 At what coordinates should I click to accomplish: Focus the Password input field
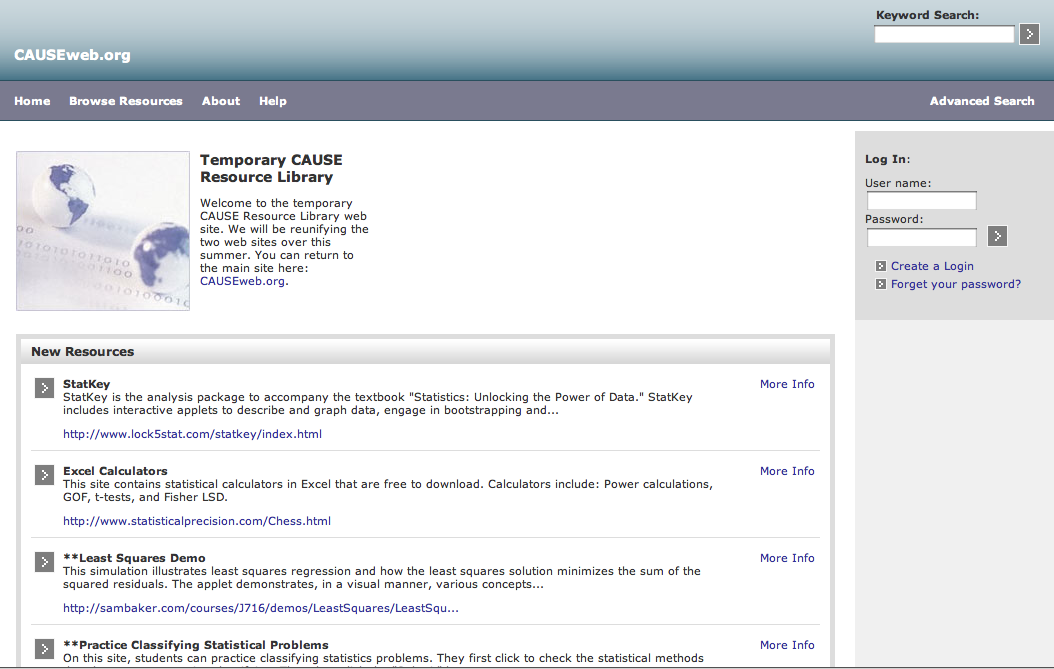pyautogui.click(x=921, y=237)
